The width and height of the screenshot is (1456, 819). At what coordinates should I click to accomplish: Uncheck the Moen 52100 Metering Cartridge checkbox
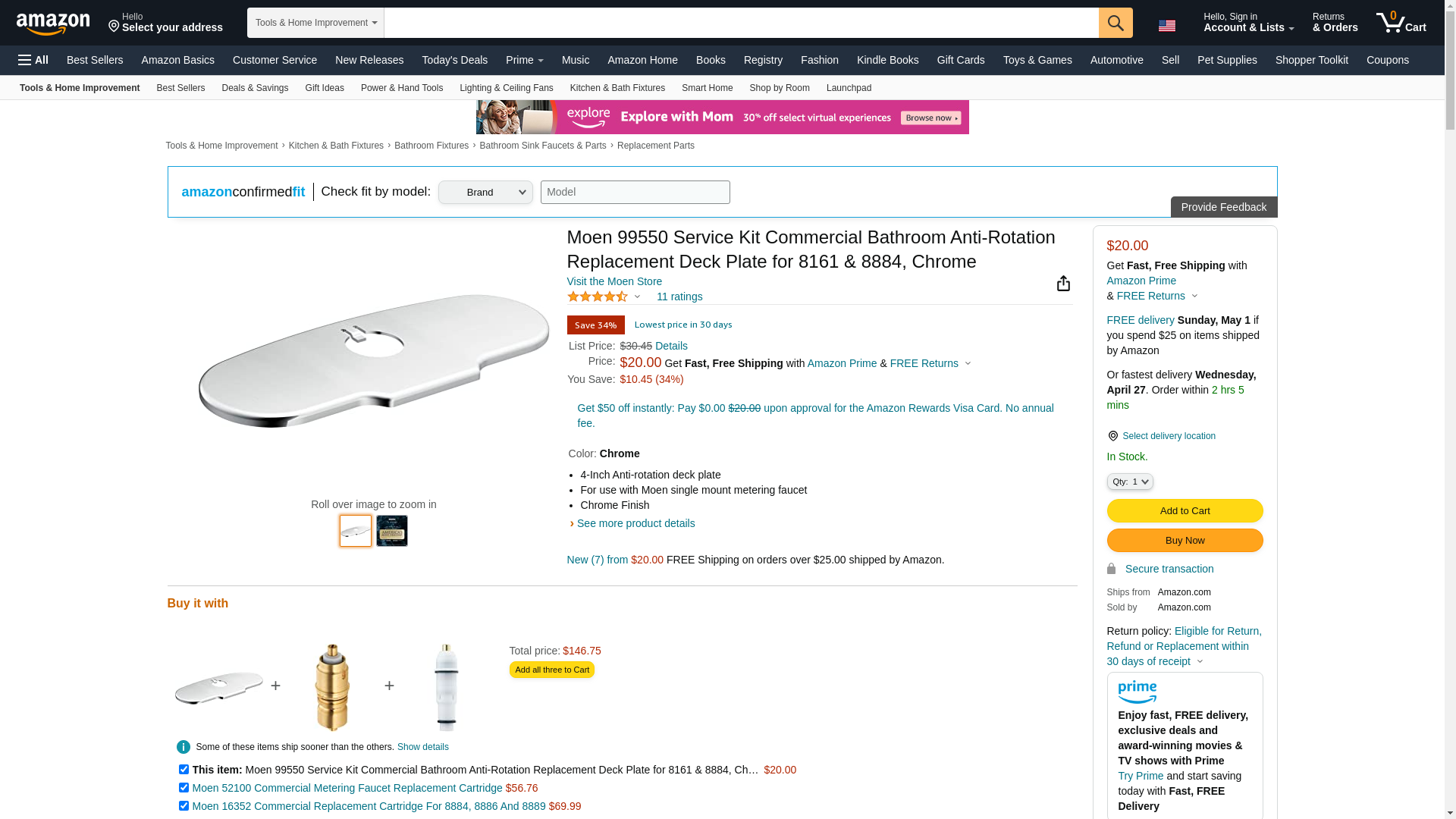tap(184, 788)
